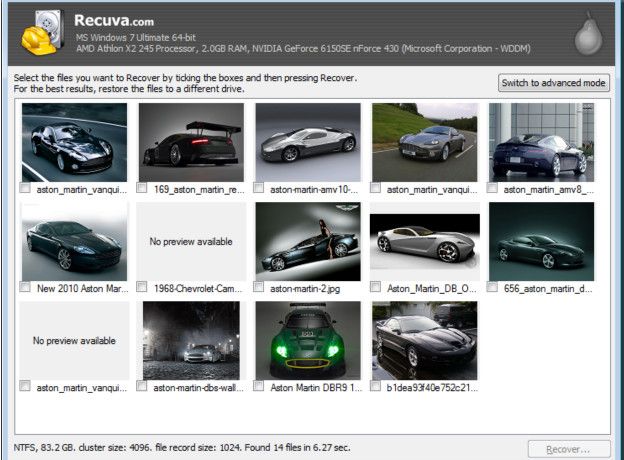Click file name Aston Martin DBR9 1...
This screenshot has height=460, width=624.
click(316, 388)
